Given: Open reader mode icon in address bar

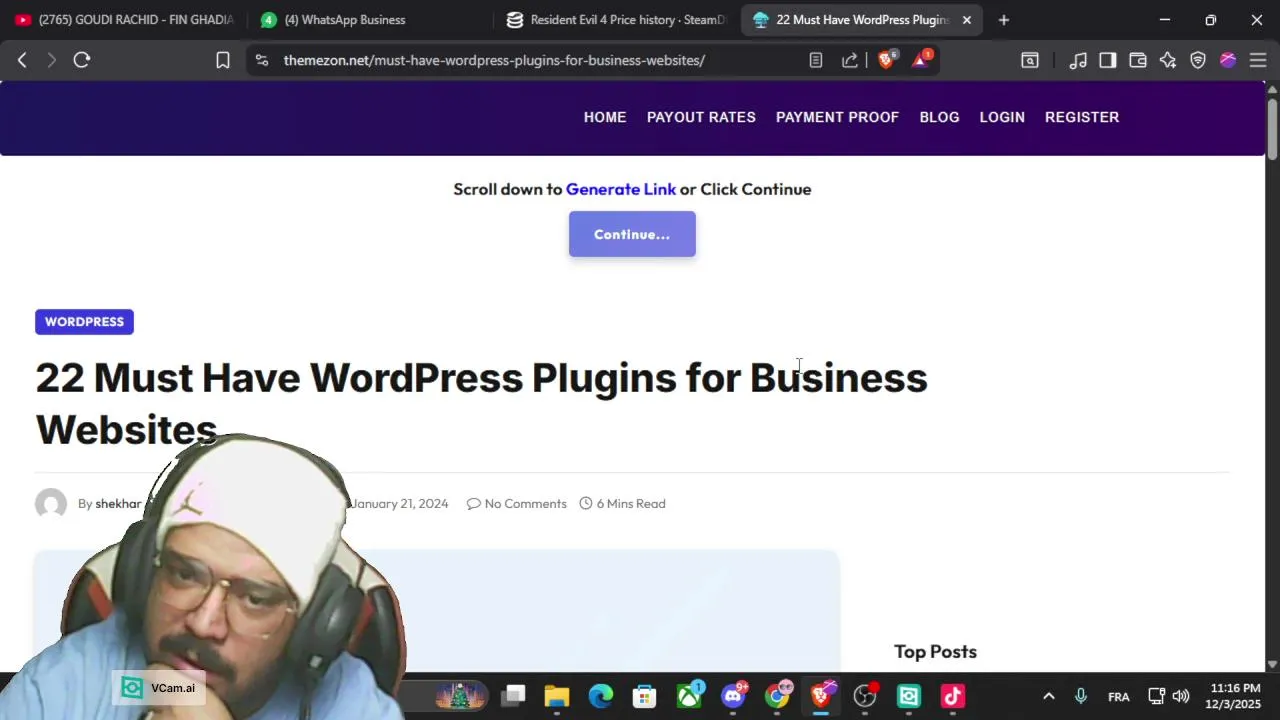Looking at the screenshot, I should click(x=816, y=60).
